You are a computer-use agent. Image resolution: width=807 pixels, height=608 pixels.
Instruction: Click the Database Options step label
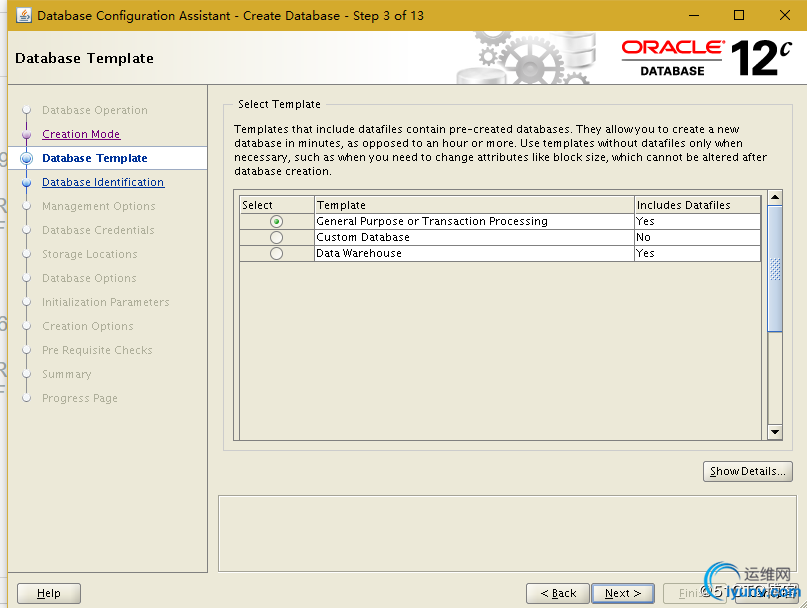point(89,279)
